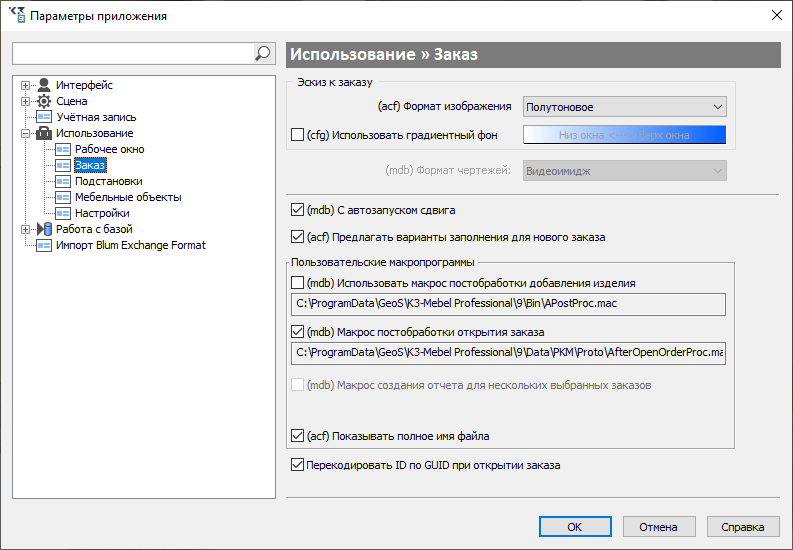Open Рабочее окно settings page
This screenshot has height=550, width=793.
[x=109, y=149]
